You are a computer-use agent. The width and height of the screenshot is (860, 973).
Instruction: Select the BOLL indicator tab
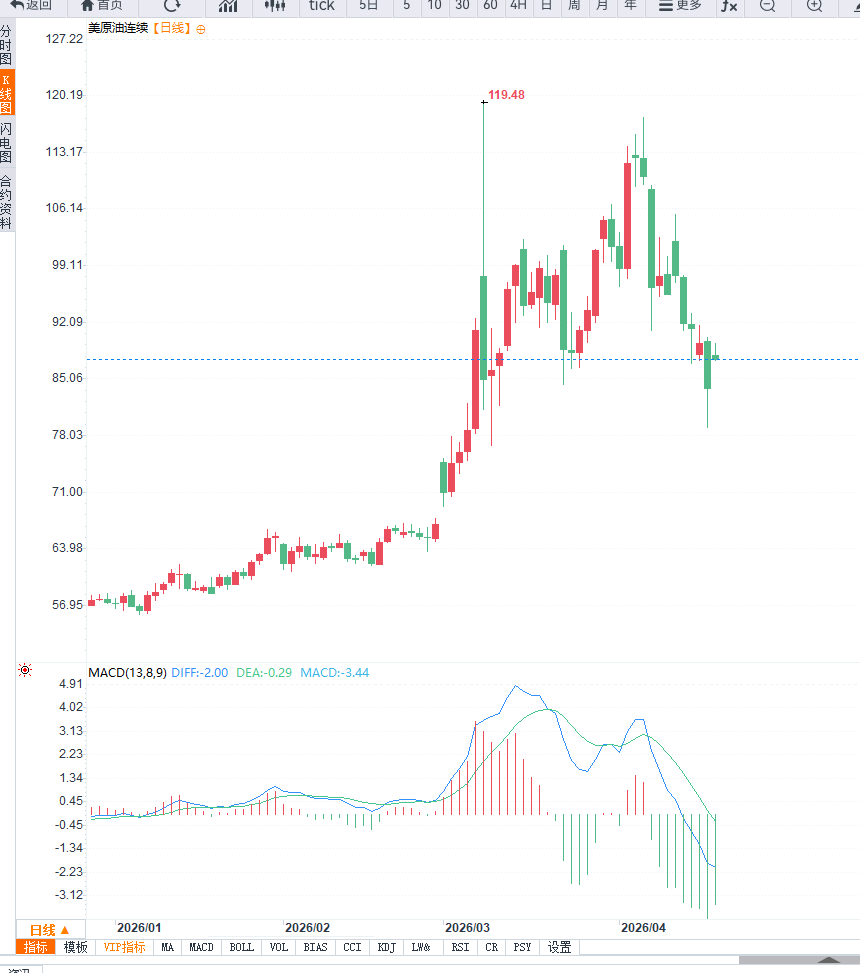[242, 947]
